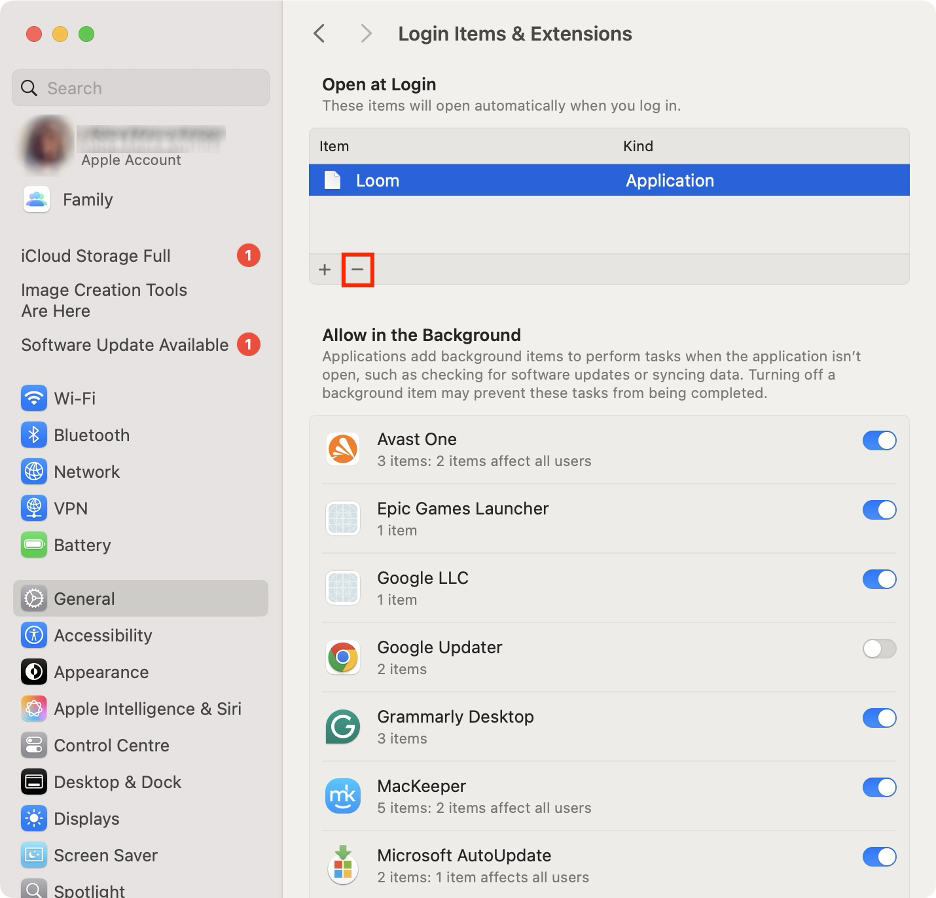Navigate back with the left chevron arrow
936x898 pixels.
(x=319, y=33)
